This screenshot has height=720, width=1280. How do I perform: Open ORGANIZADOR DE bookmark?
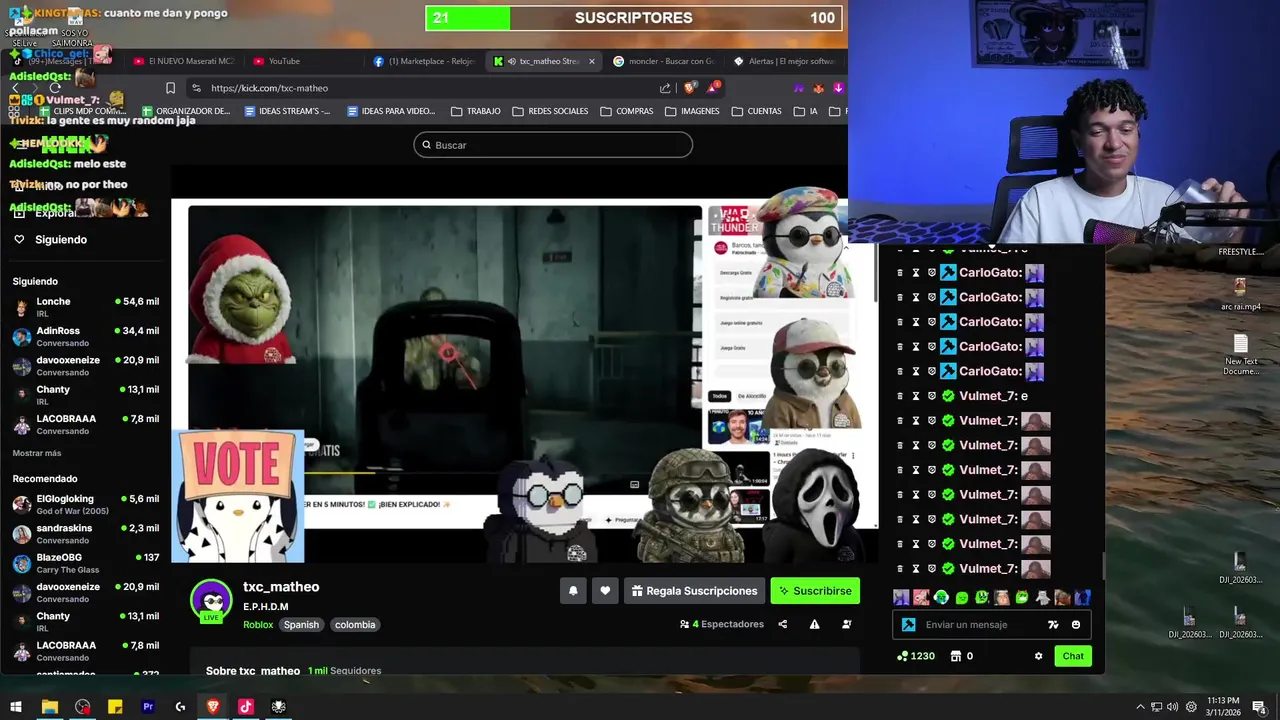point(186,111)
